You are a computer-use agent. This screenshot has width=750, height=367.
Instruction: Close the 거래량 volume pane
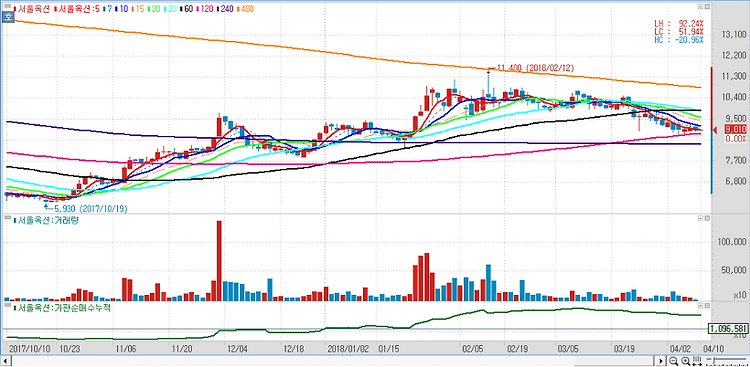706,218
